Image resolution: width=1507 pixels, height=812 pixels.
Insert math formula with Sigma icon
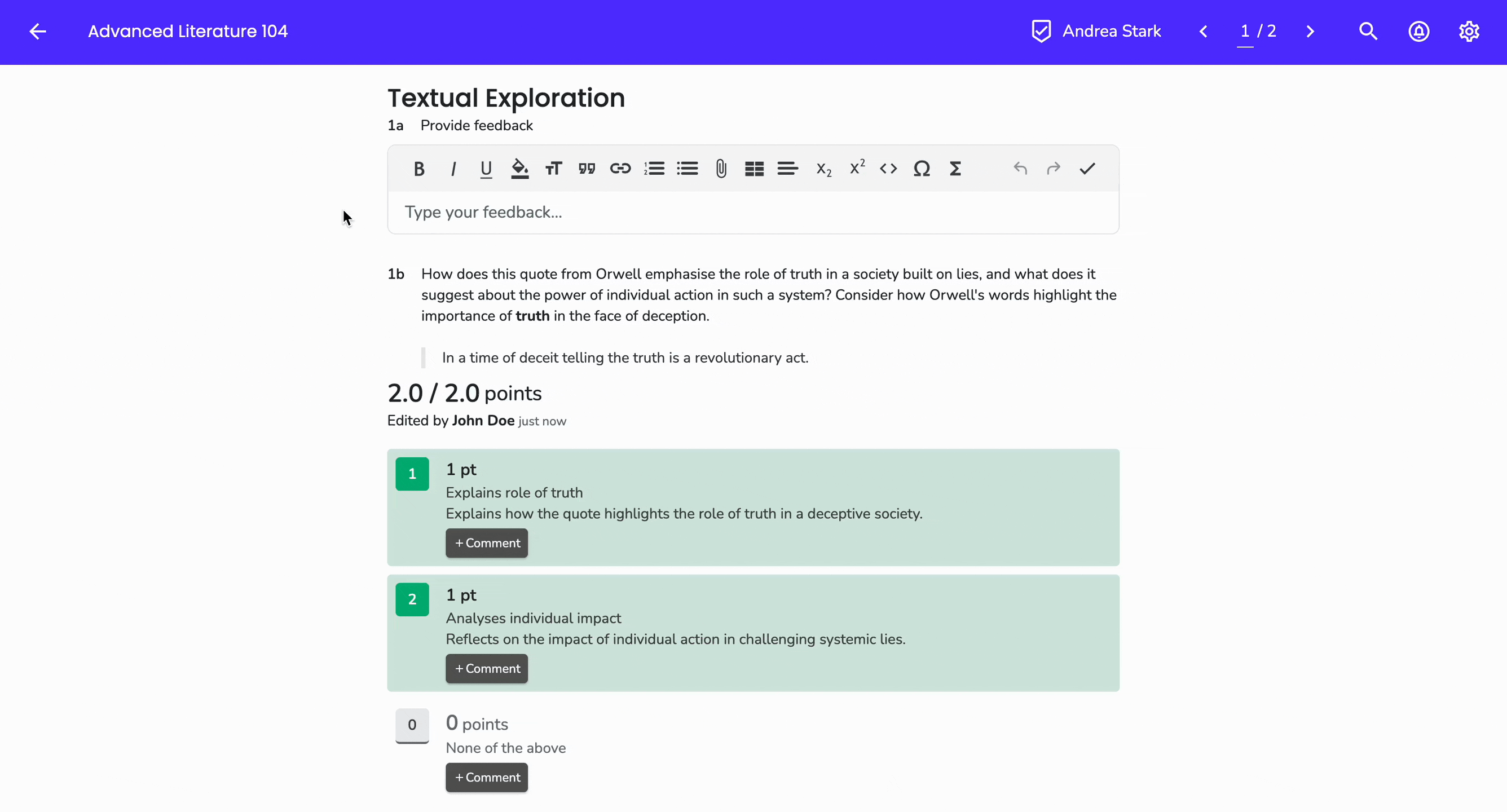point(955,169)
